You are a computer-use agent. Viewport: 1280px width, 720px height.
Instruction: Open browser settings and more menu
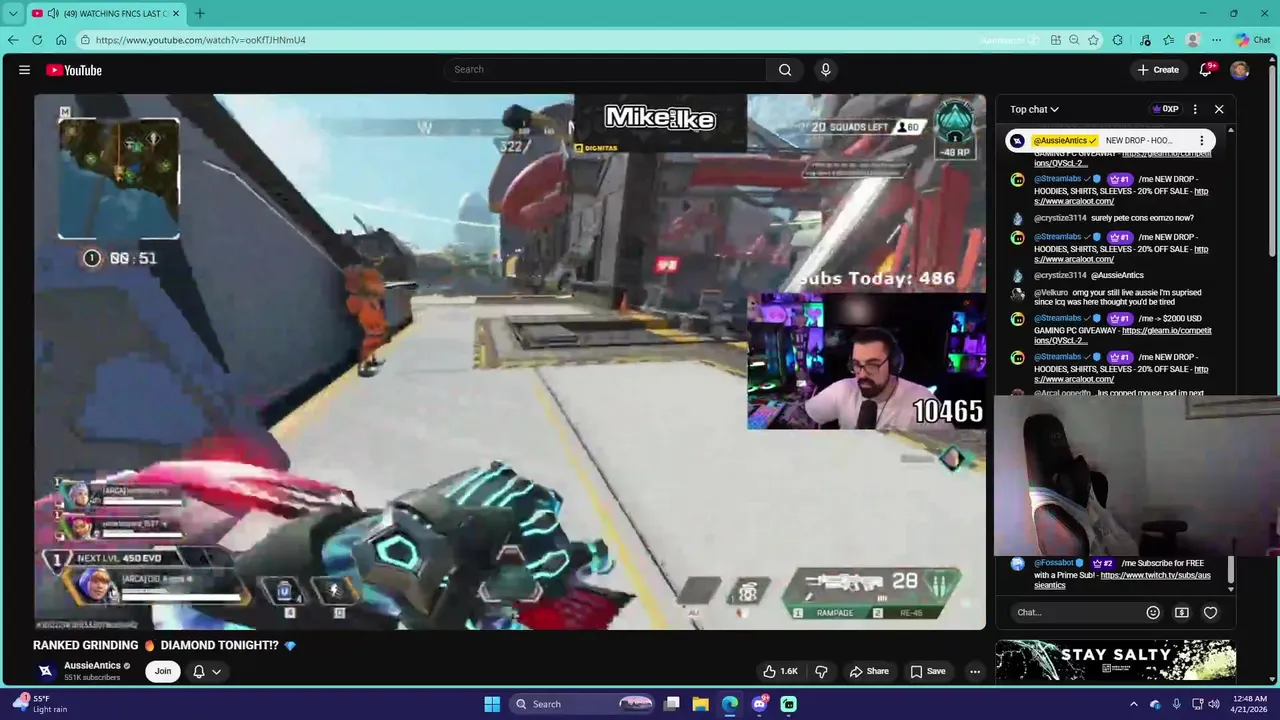1216,40
